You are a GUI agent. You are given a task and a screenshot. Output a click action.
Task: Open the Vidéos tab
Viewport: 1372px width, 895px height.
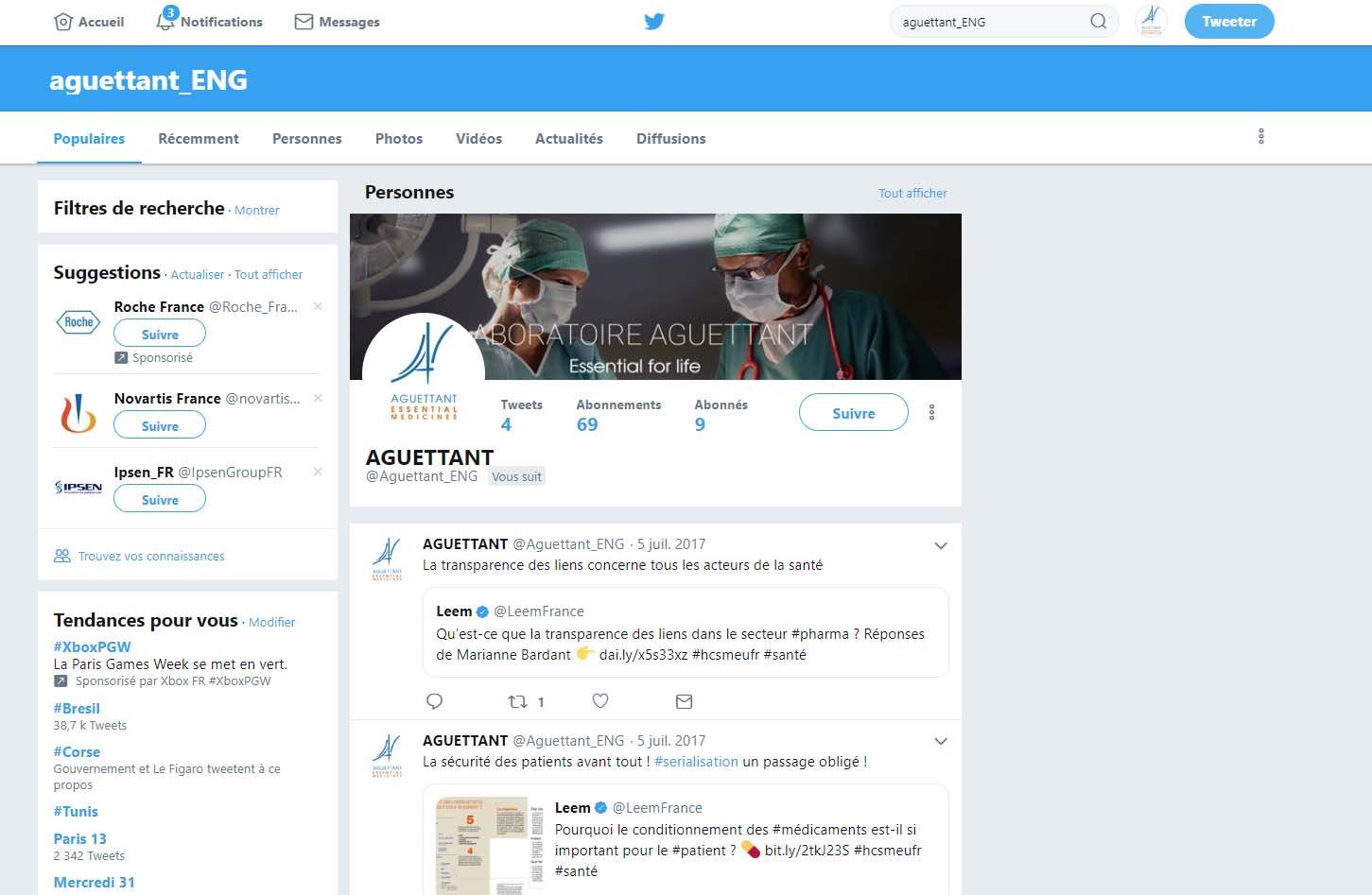(x=478, y=139)
